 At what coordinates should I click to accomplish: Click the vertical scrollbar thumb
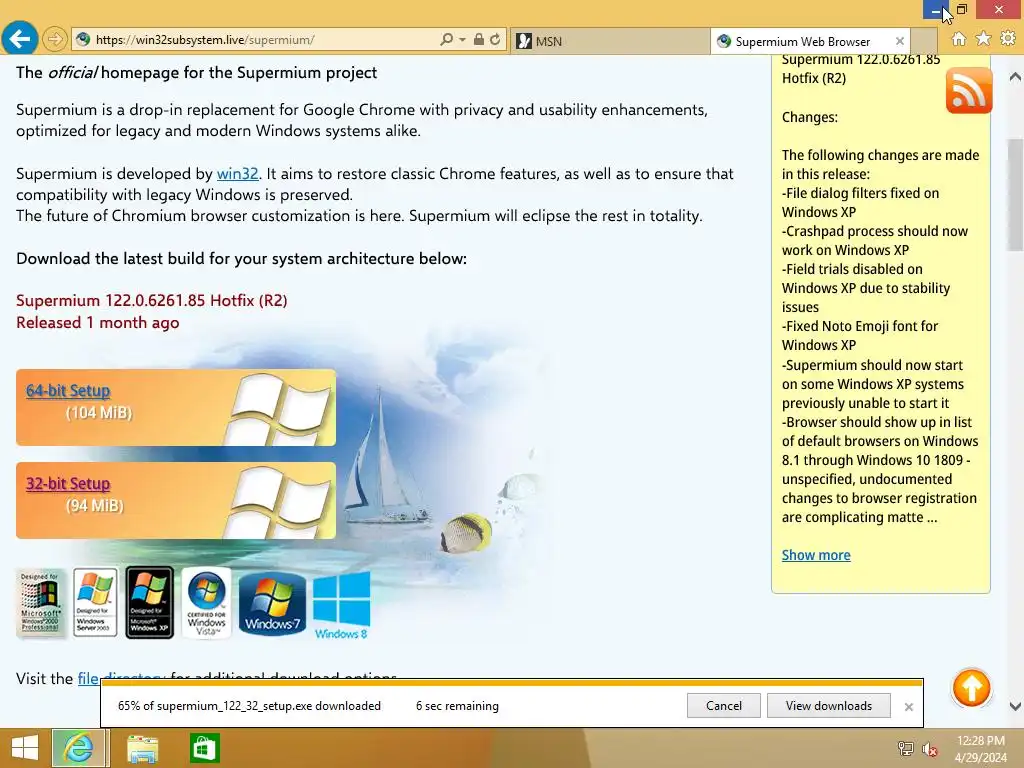tap(1015, 195)
